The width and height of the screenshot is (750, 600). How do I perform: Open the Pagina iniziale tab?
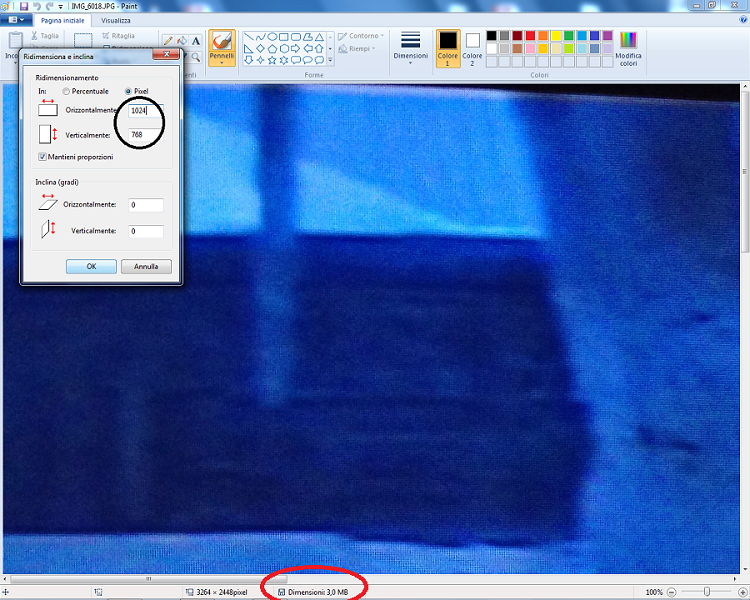pos(64,20)
